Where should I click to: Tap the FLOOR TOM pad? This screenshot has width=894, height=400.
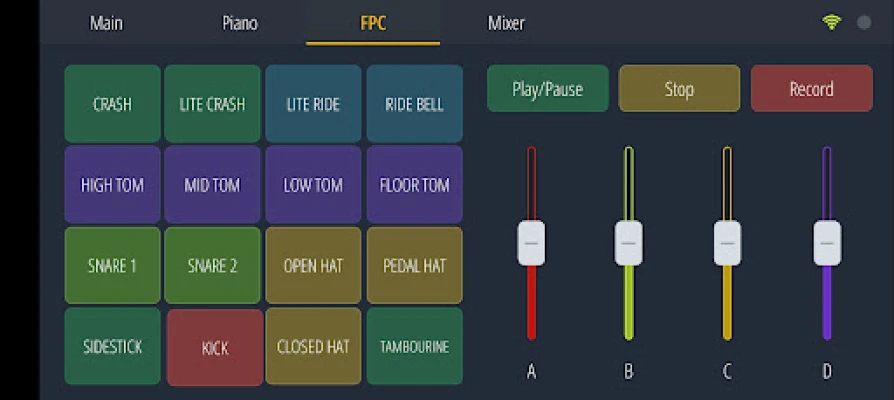pos(414,185)
